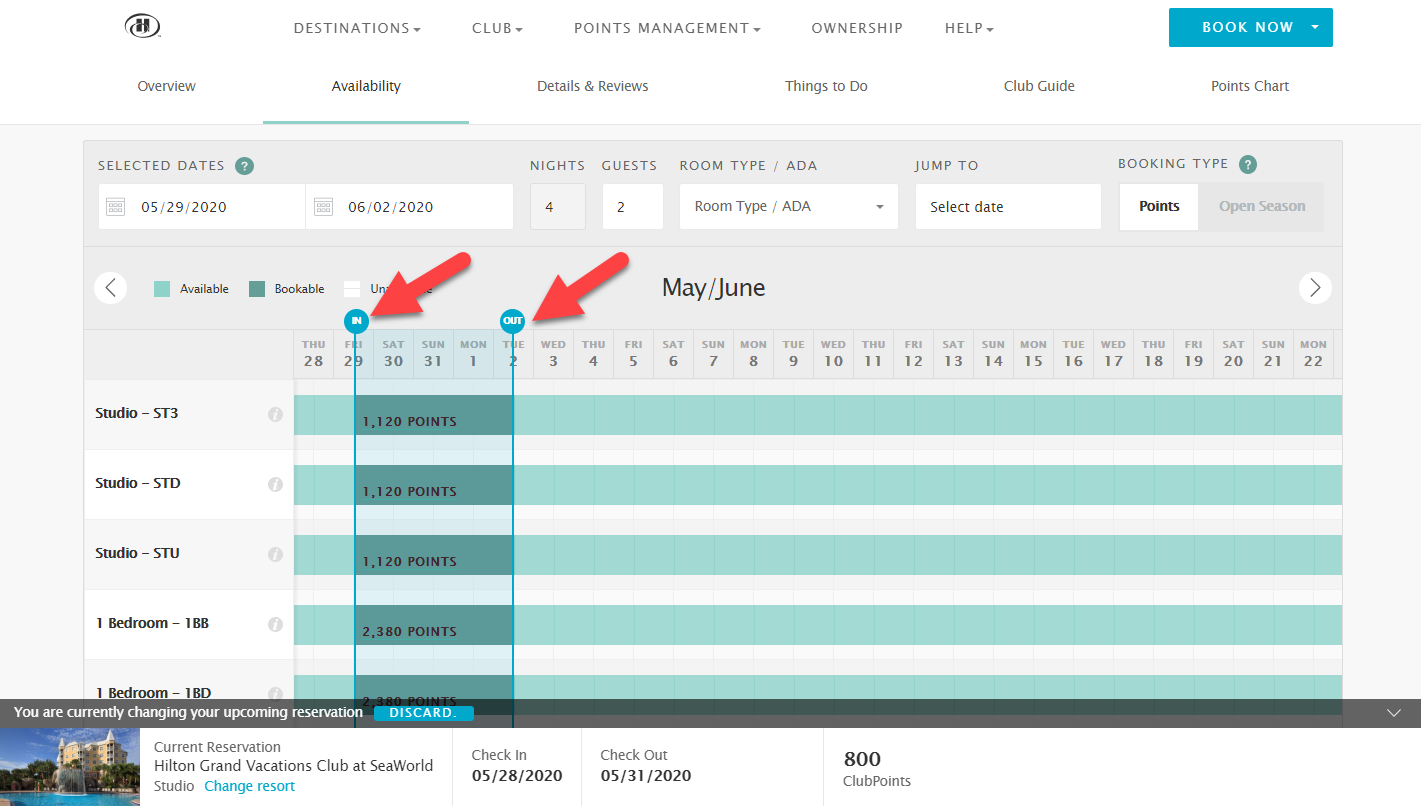Open Club dropdown menu
The width and height of the screenshot is (1421, 806).
pyautogui.click(x=498, y=29)
